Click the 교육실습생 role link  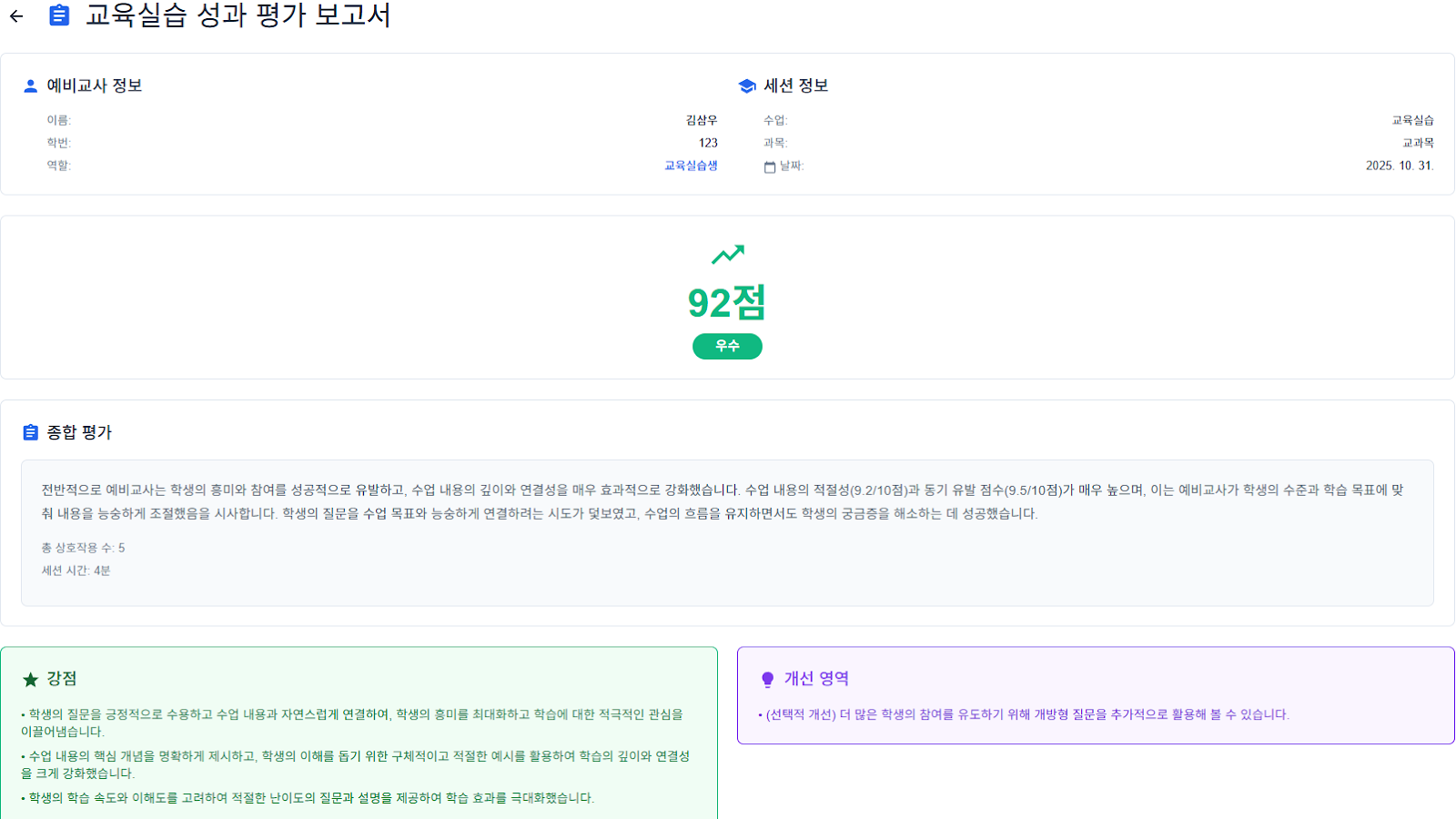[x=691, y=166]
